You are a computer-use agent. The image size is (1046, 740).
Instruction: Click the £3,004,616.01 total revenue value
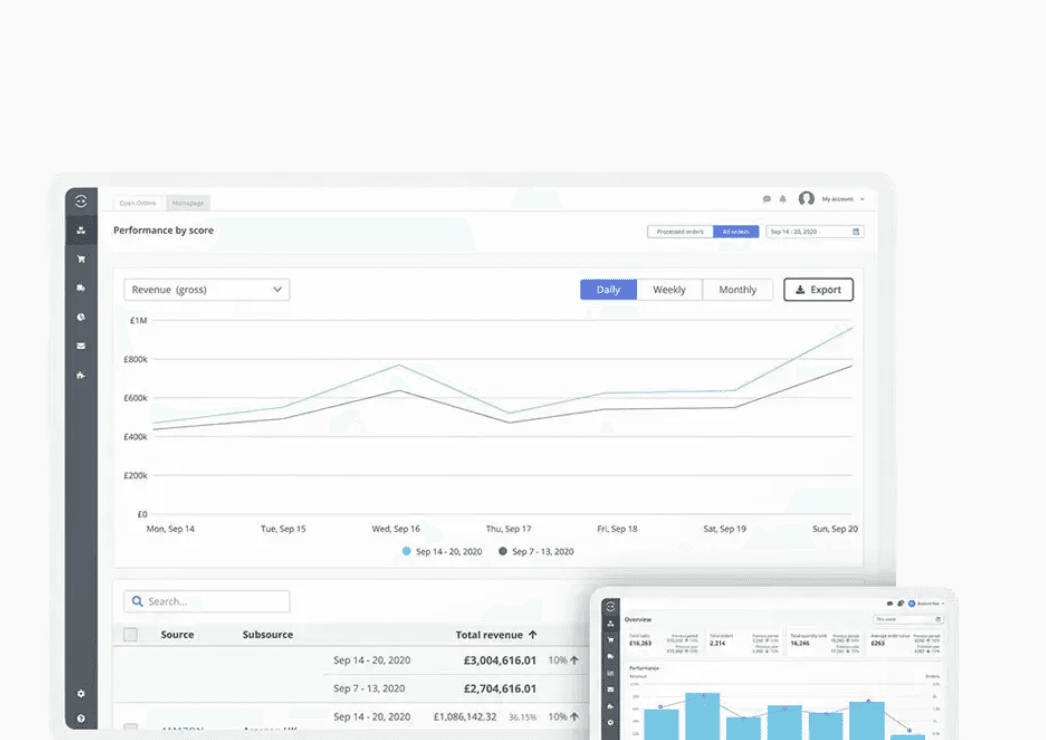[500, 661]
